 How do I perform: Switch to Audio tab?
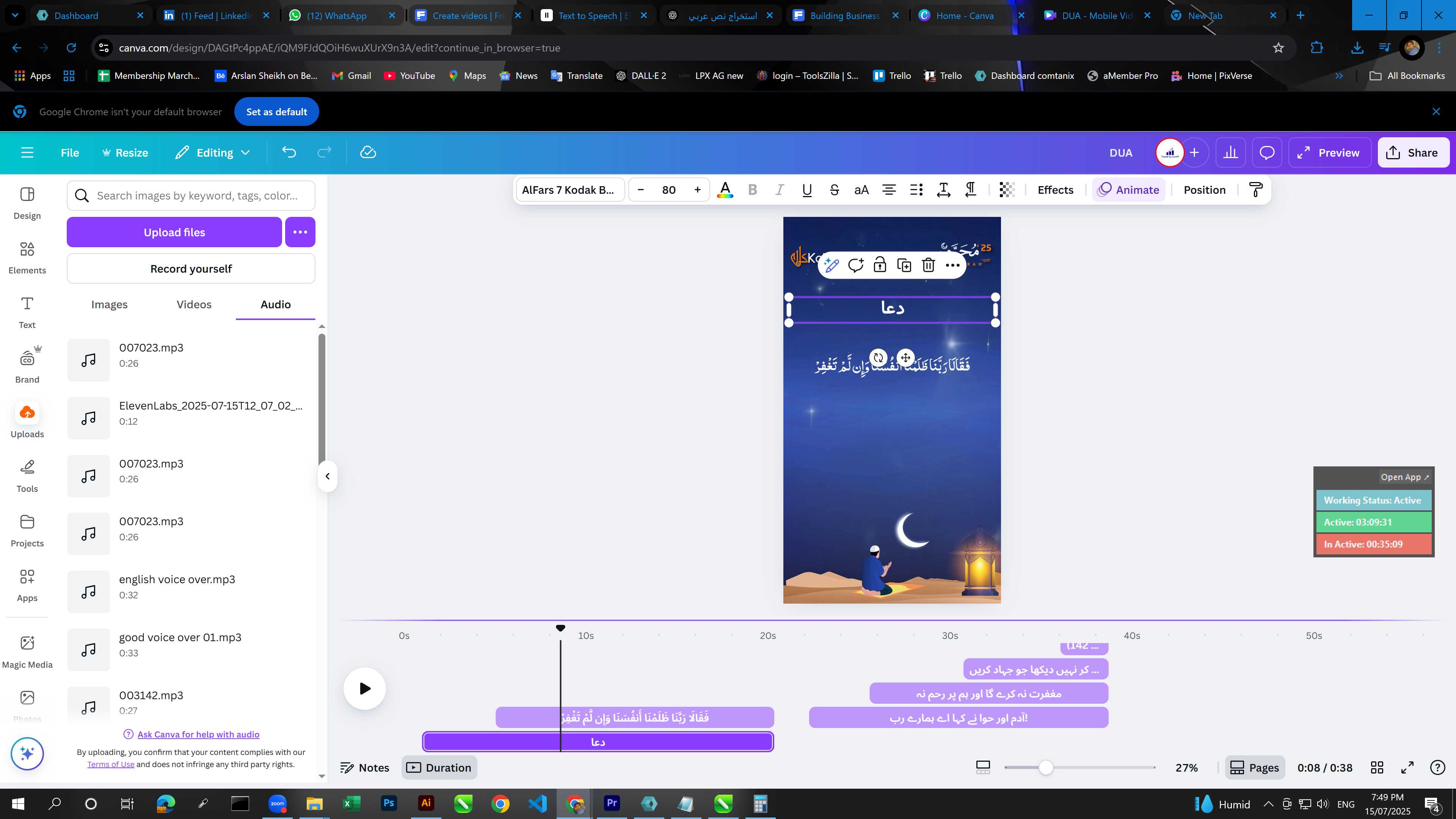(x=275, y=304)
